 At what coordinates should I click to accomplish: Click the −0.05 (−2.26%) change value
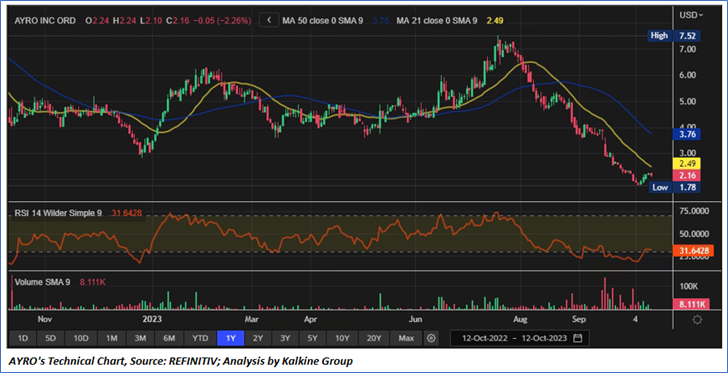click(x=221, y=20)
